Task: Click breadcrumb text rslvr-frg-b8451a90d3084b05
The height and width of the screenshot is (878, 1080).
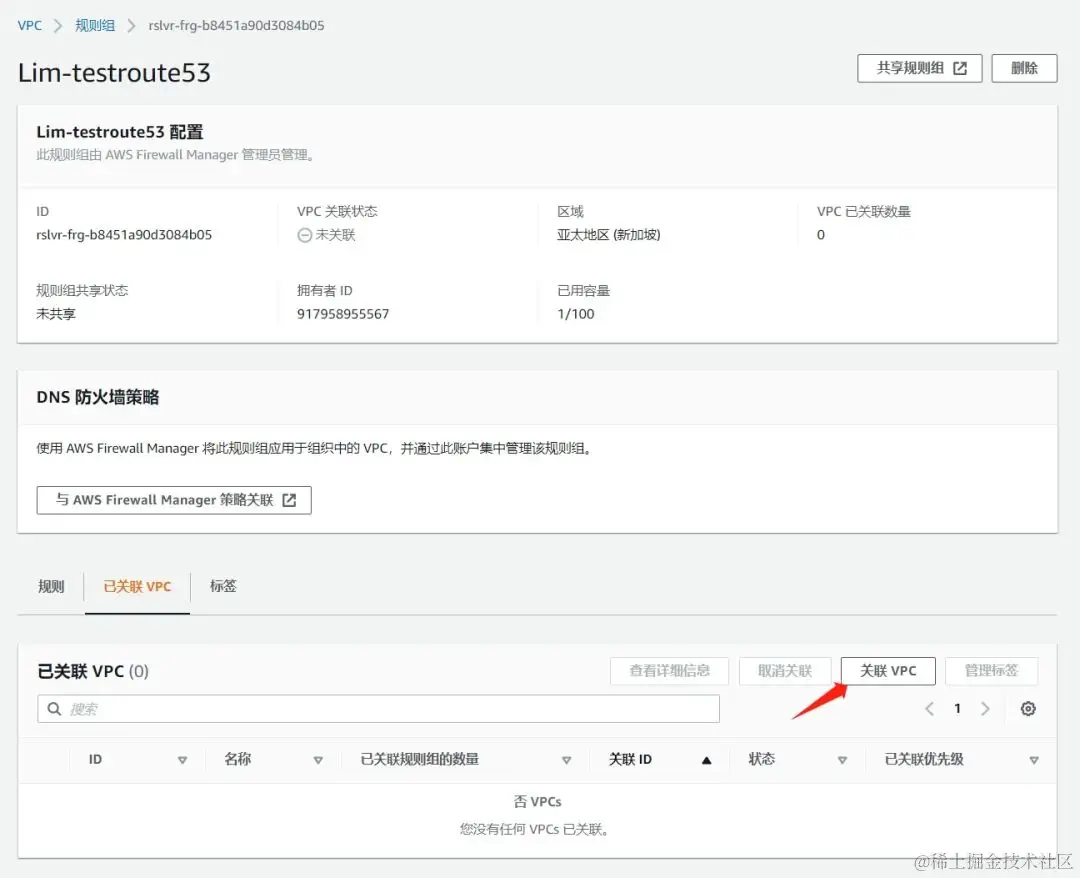Action: click(x=236, y=25)
